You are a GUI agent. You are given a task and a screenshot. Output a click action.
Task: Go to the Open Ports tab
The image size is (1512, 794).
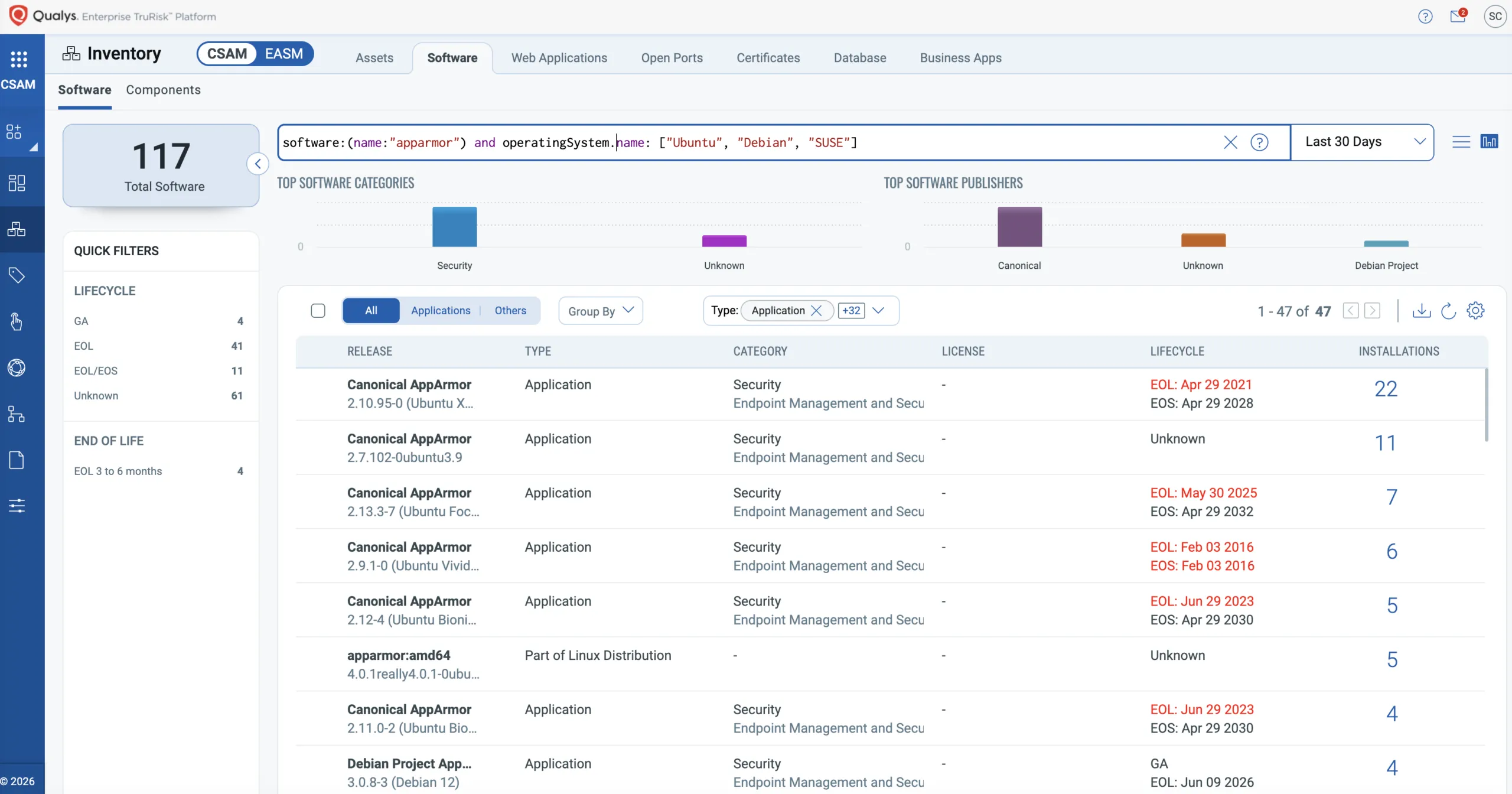672,58
